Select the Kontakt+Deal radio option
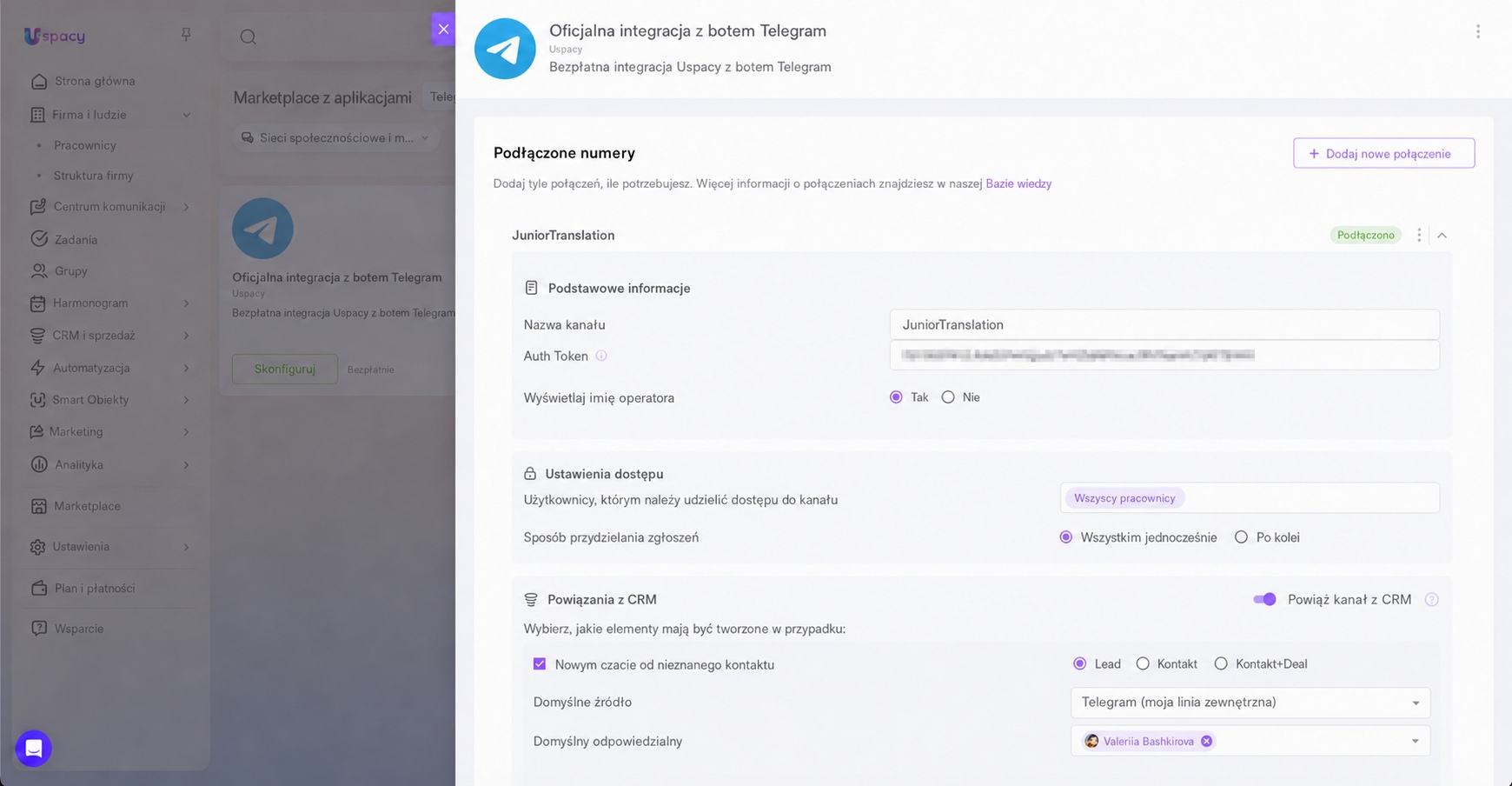The height and width of the screenshot is (786, 1512). pyautogui.click(x=1221, y=664)
